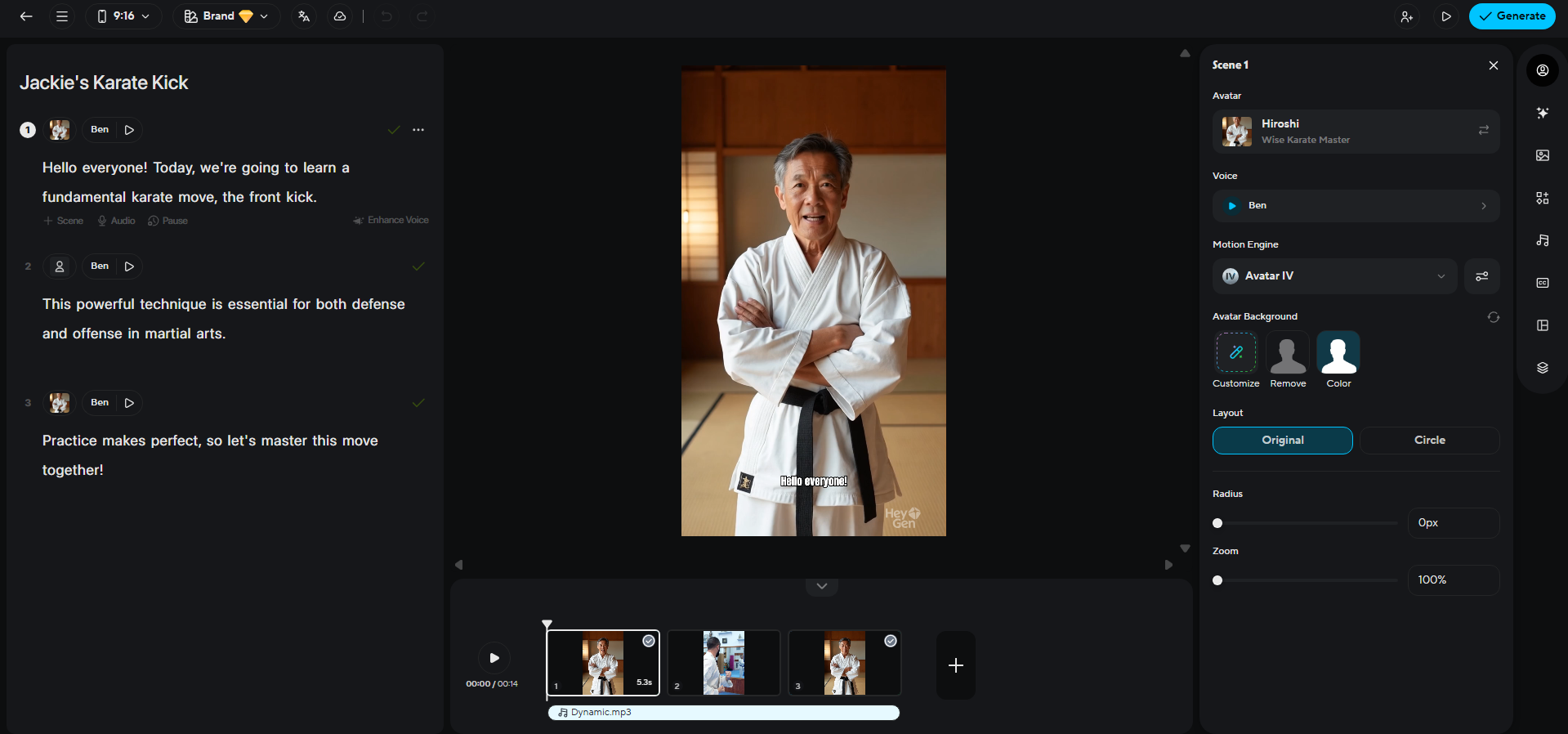Click the translate language icon
Viewport: 1568px width, 734px height.
tap(304, 16)
